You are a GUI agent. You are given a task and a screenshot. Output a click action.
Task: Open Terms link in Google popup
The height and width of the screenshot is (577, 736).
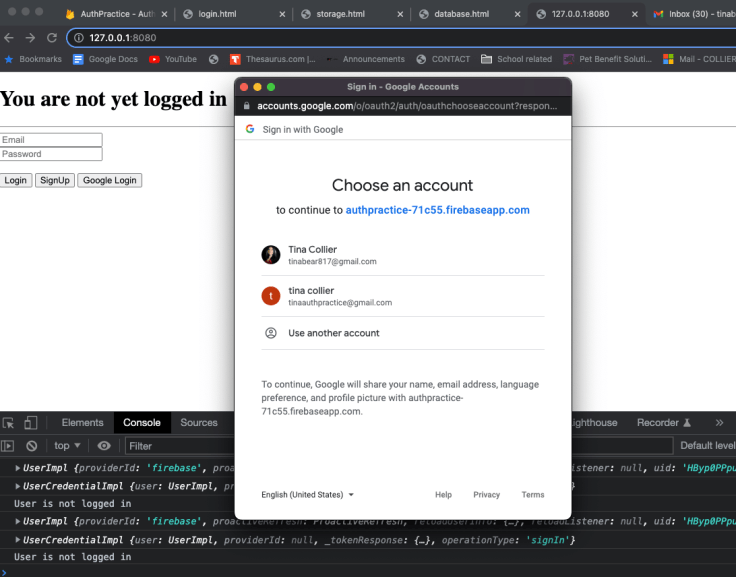pyautogui.click(x=533, y=494)
